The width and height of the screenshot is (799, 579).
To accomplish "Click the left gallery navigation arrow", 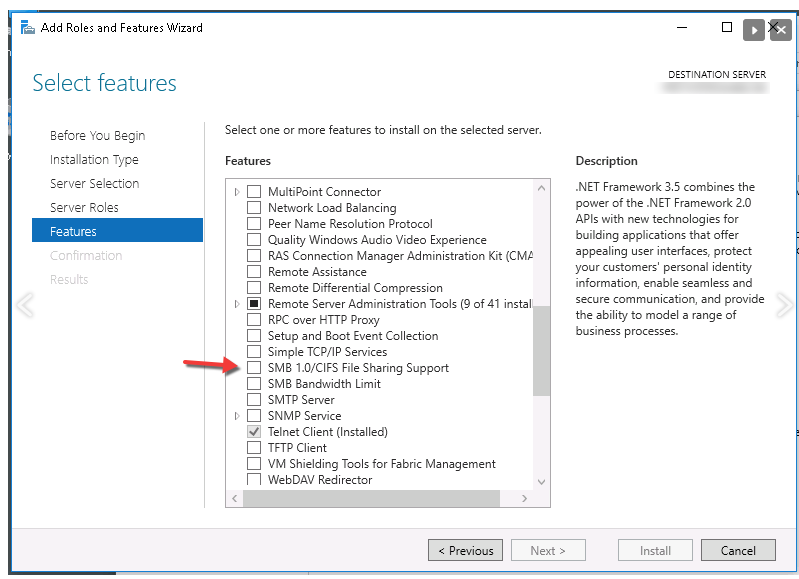I will (23, 305).
